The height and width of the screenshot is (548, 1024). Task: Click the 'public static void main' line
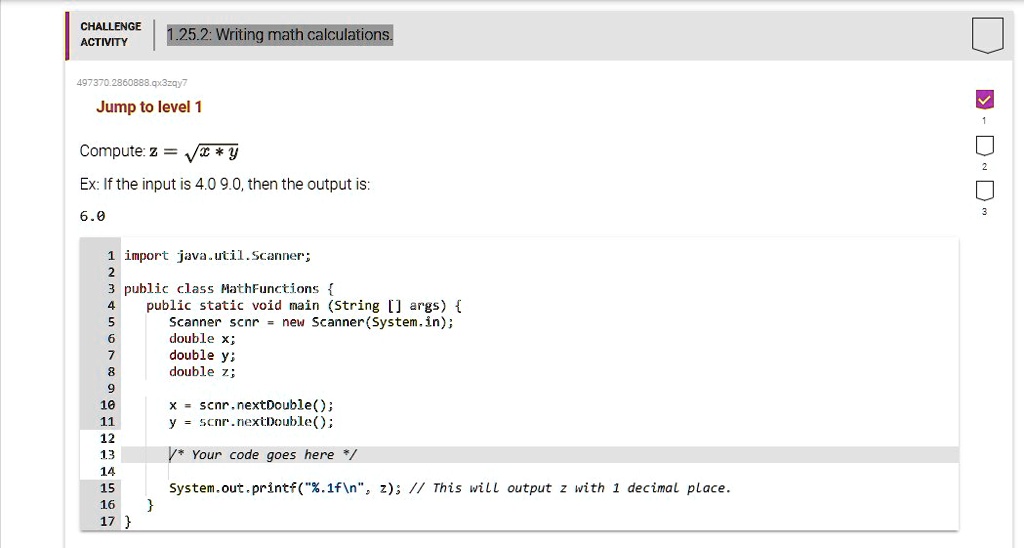304,306
